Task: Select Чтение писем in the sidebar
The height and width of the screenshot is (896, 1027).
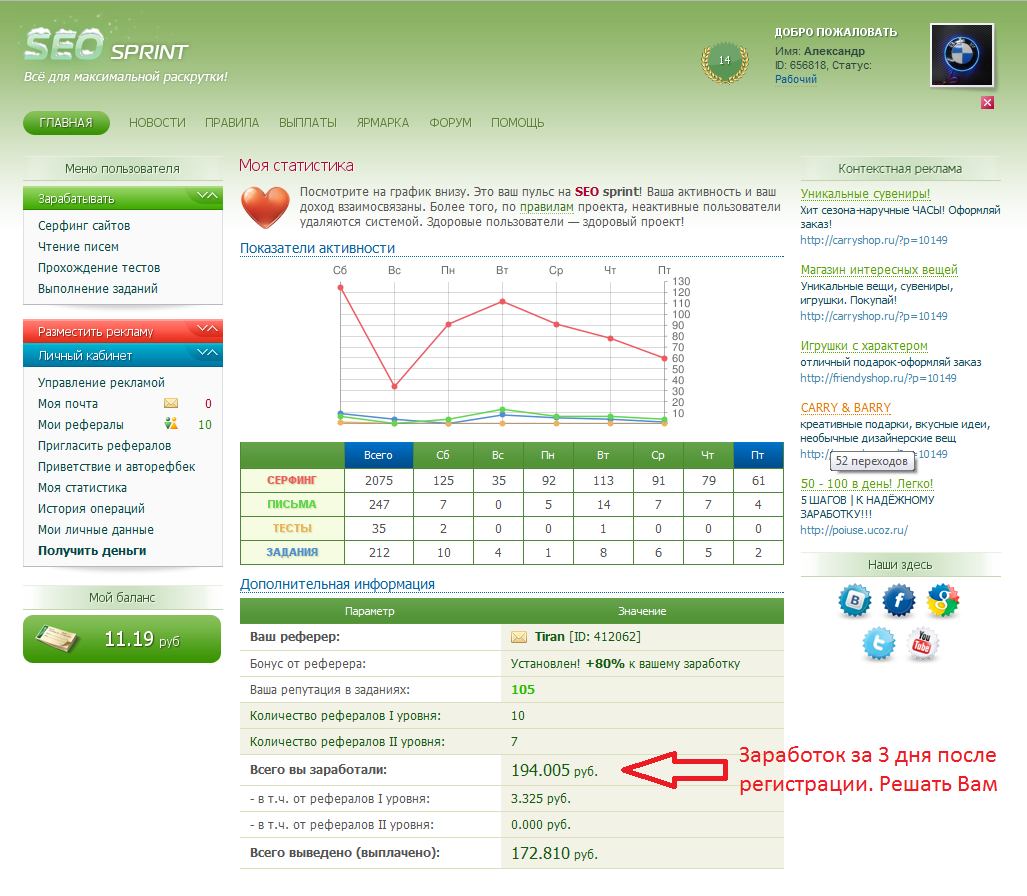Action: pyautogui.click(x=78, y=246)
